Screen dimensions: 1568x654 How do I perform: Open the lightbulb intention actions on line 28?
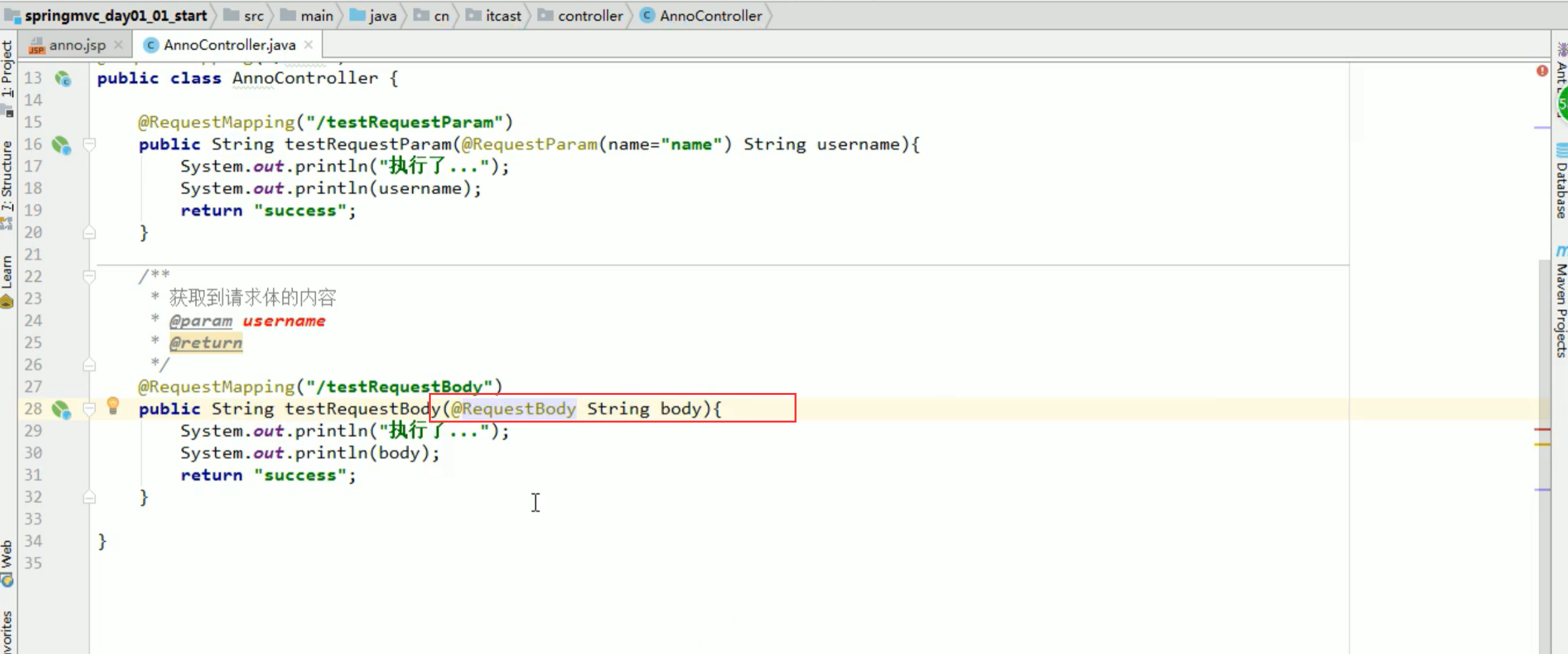click(x=113, y=405)
